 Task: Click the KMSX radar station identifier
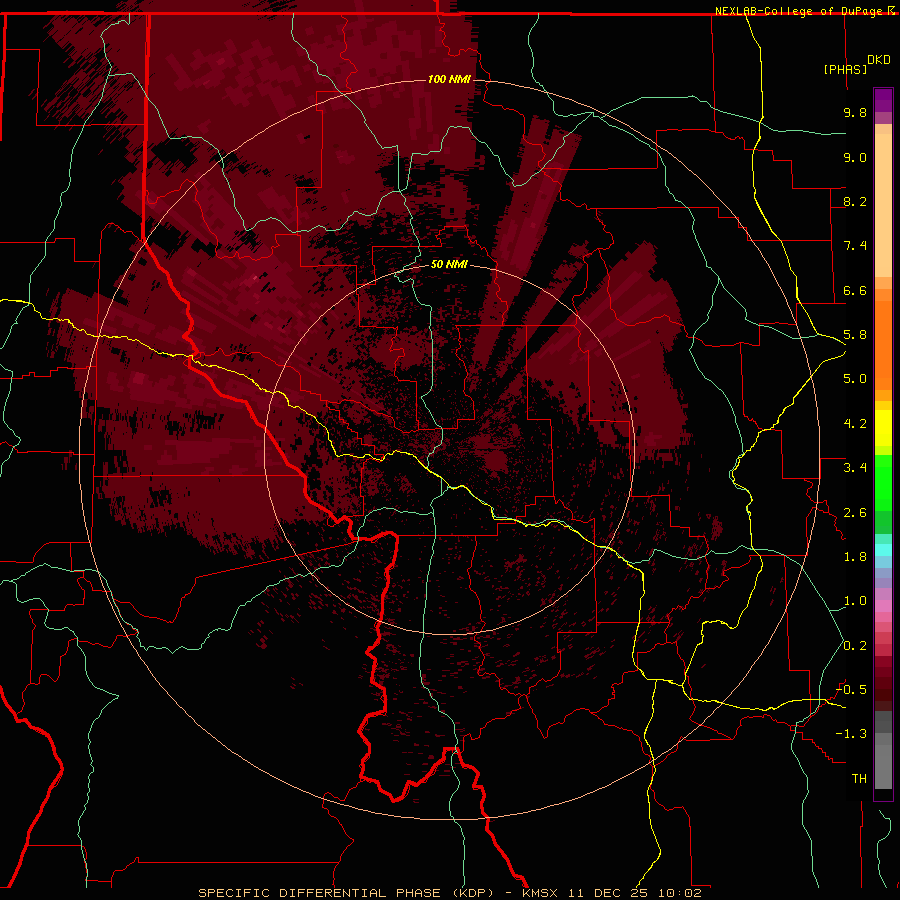(540, 893)
